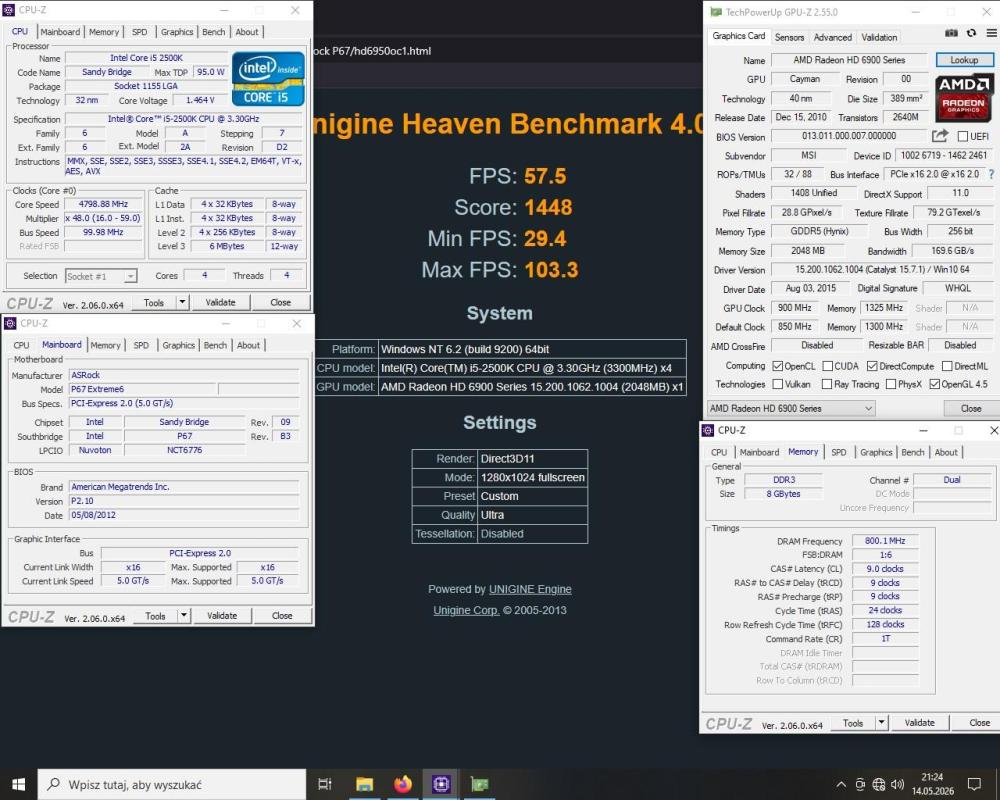Switch to Firefox on the taskbar
This screenshot has width=1000, height=800.
point(403,784)
